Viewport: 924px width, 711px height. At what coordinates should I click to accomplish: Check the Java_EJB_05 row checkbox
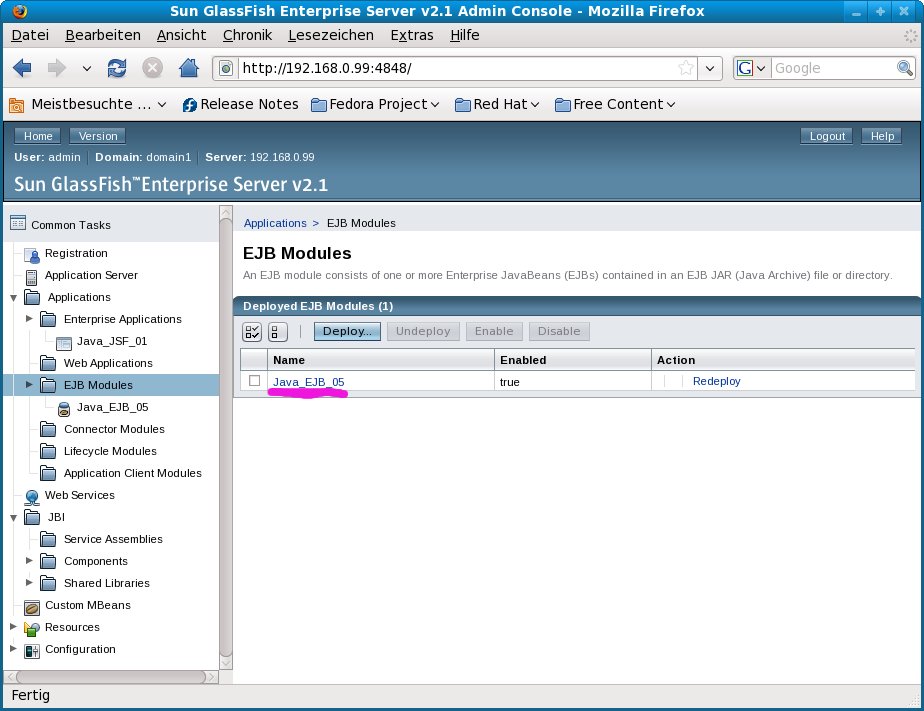[254, 381]
